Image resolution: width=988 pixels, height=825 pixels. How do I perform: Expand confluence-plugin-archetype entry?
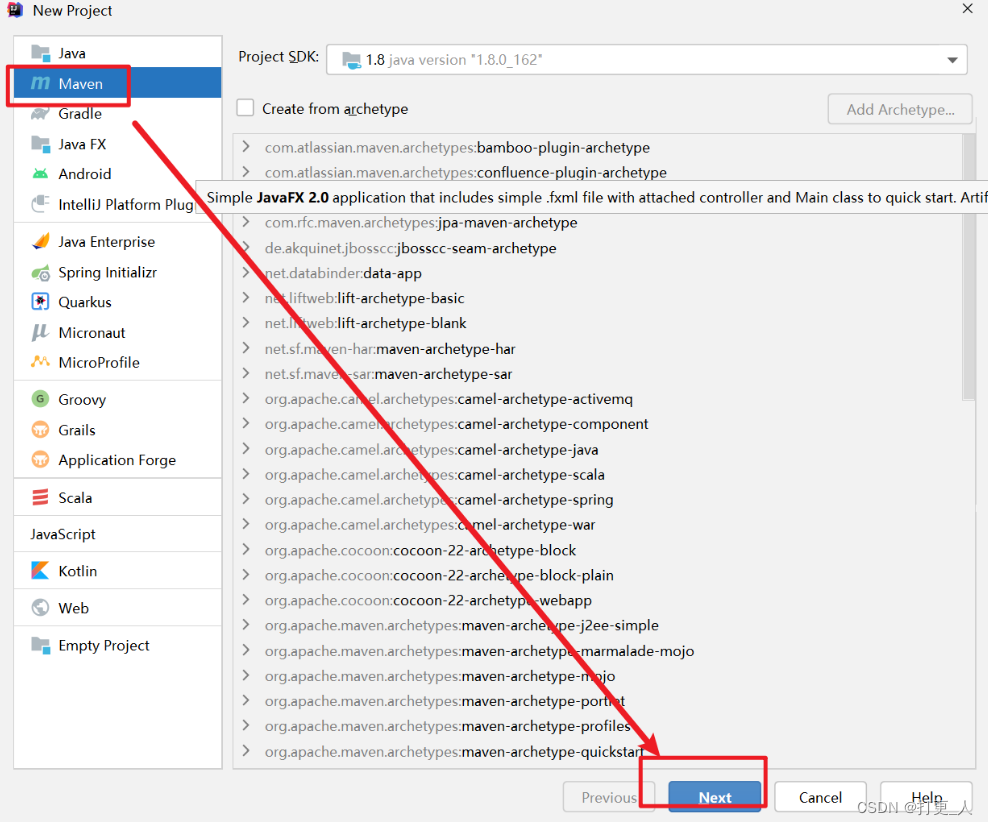246,171
